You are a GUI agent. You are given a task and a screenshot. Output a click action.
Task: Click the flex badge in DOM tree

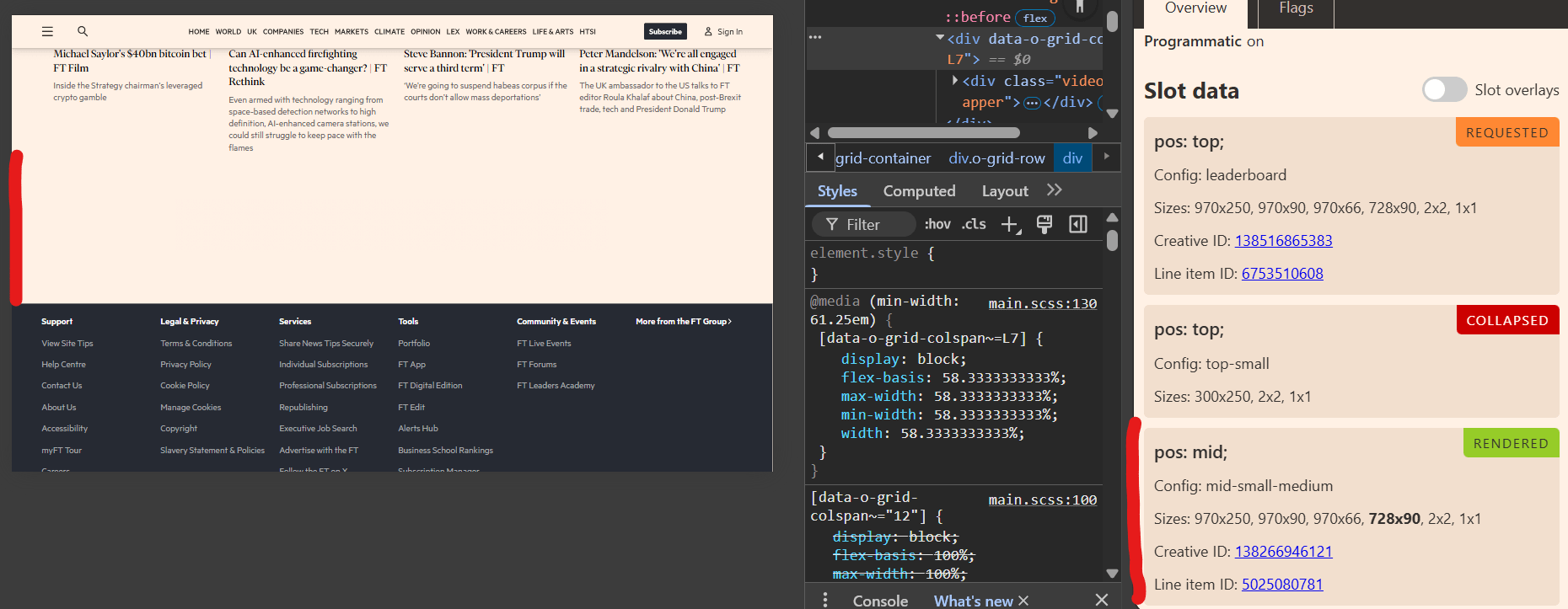(1035, 18)
